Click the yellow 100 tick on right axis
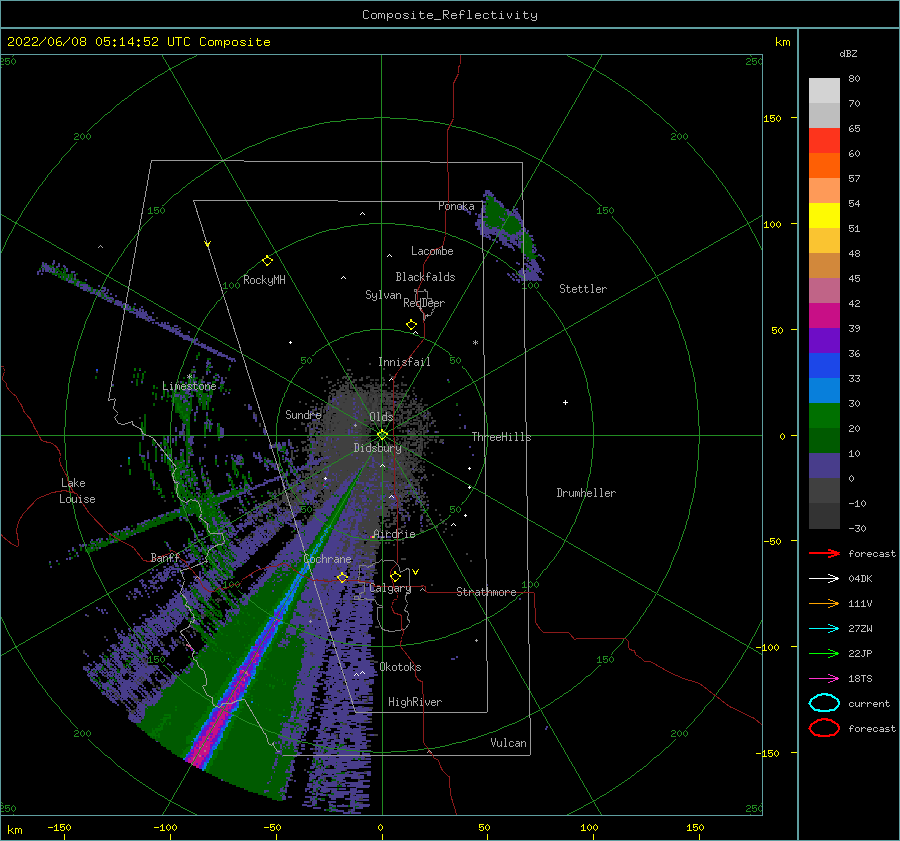The width and height of the screenshot is (900, 841). pos(772,224)
